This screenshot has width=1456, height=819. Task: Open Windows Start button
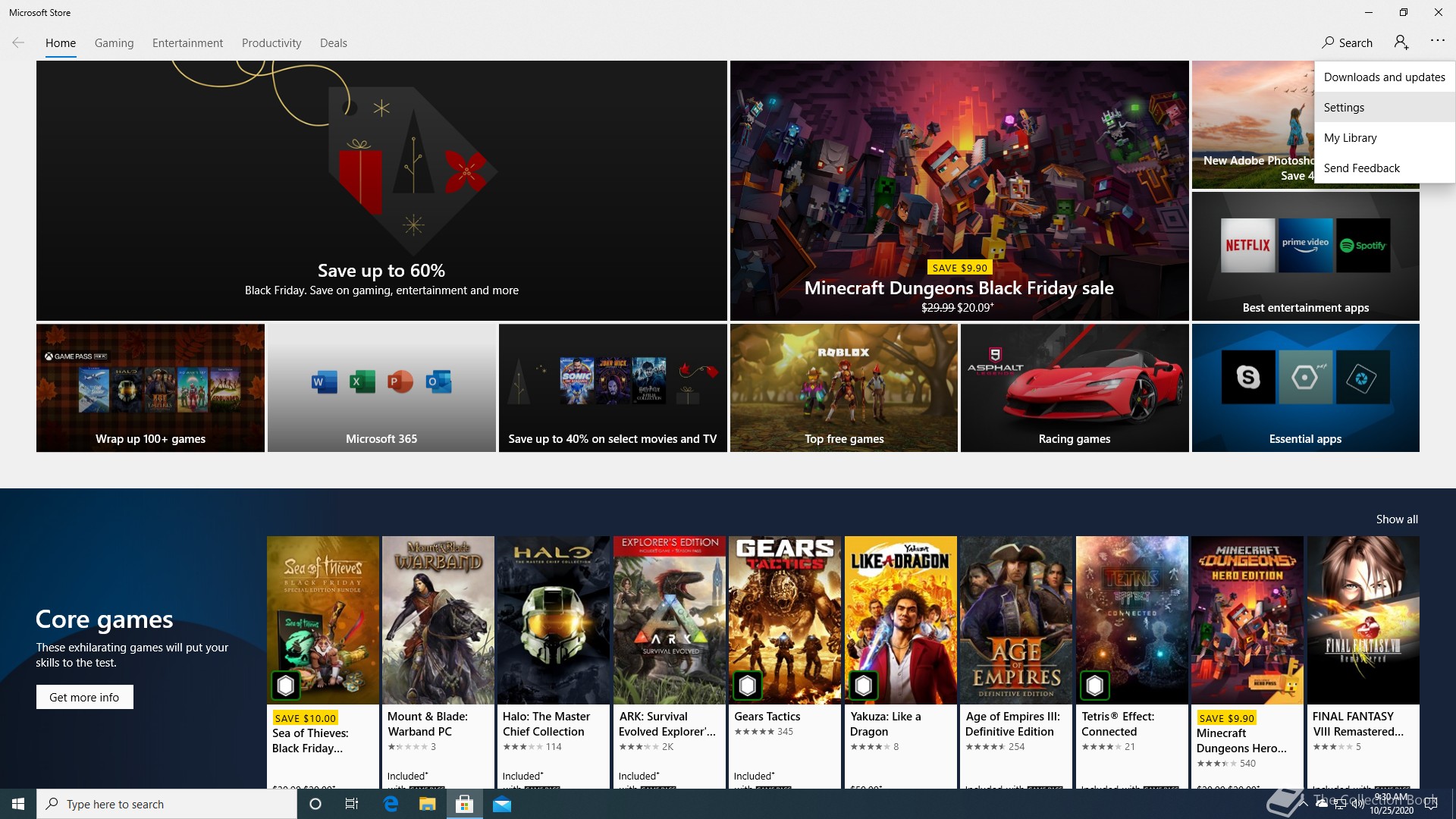pos(18,804)
